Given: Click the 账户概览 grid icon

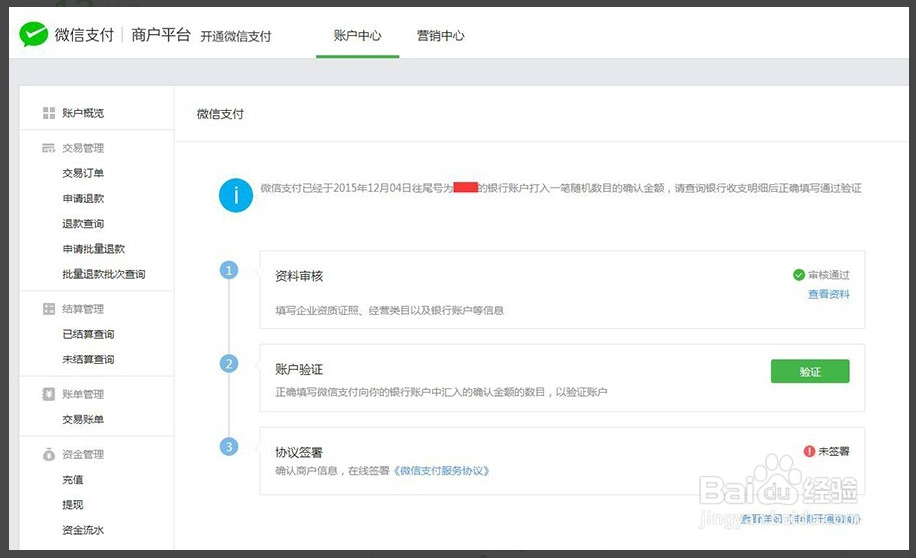Looking at the screenshot, I should pyautogui.click(x=48, y=113).
